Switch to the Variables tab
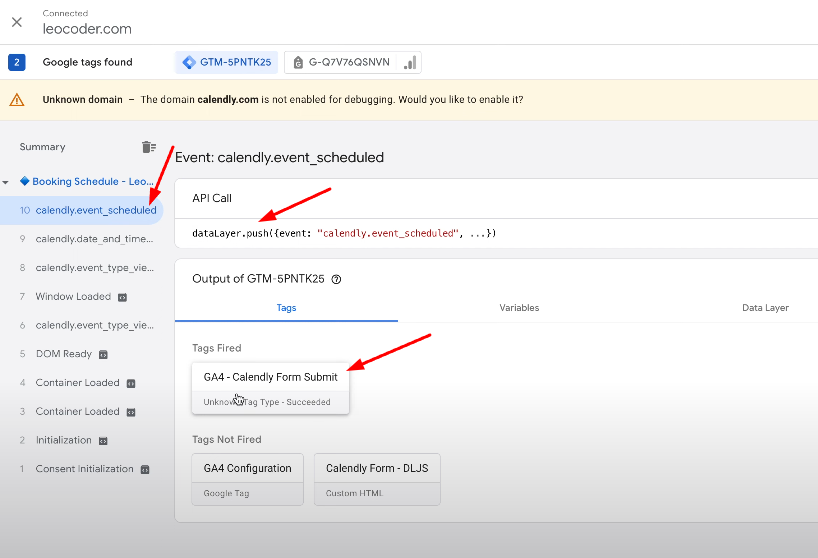Image resolution: width=818 pixels, height=558 pixels. coord(519,308)
